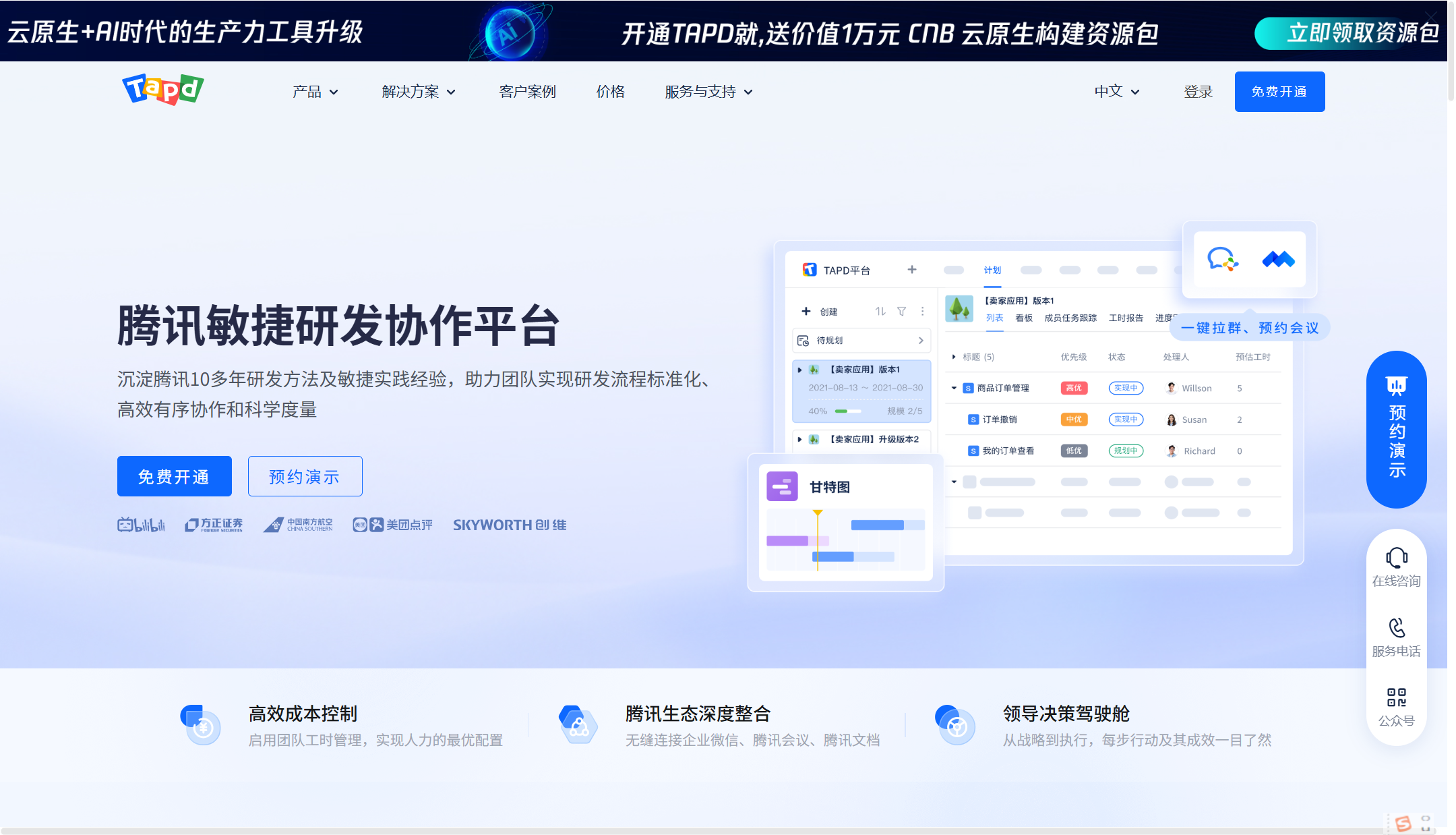
Task: Close the top promotional banner
Action: (x=1431, y=18)
